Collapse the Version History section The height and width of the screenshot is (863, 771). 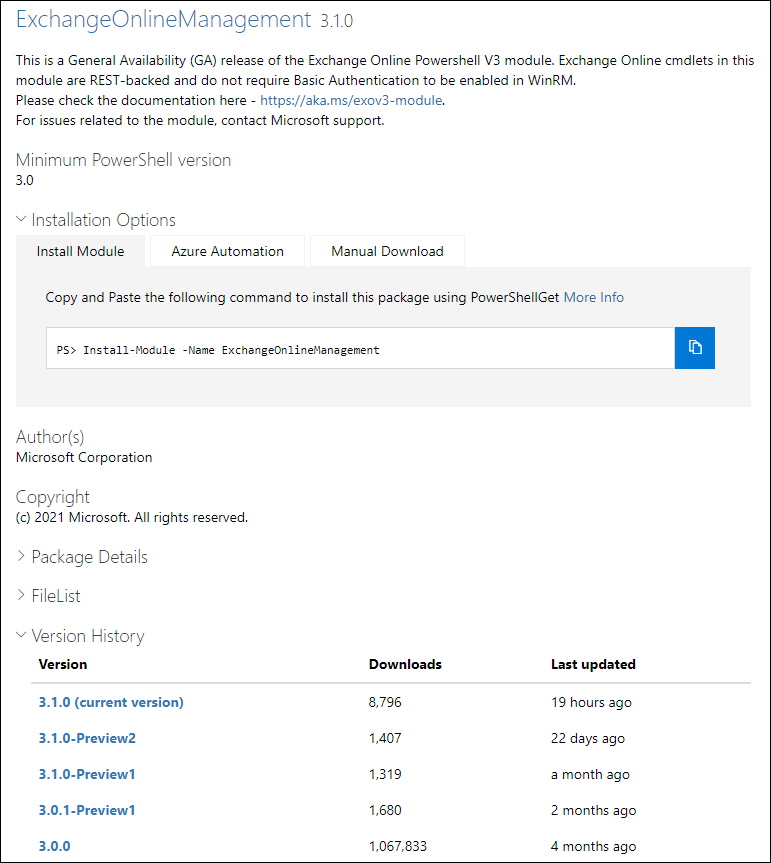(x=80, y=636)
